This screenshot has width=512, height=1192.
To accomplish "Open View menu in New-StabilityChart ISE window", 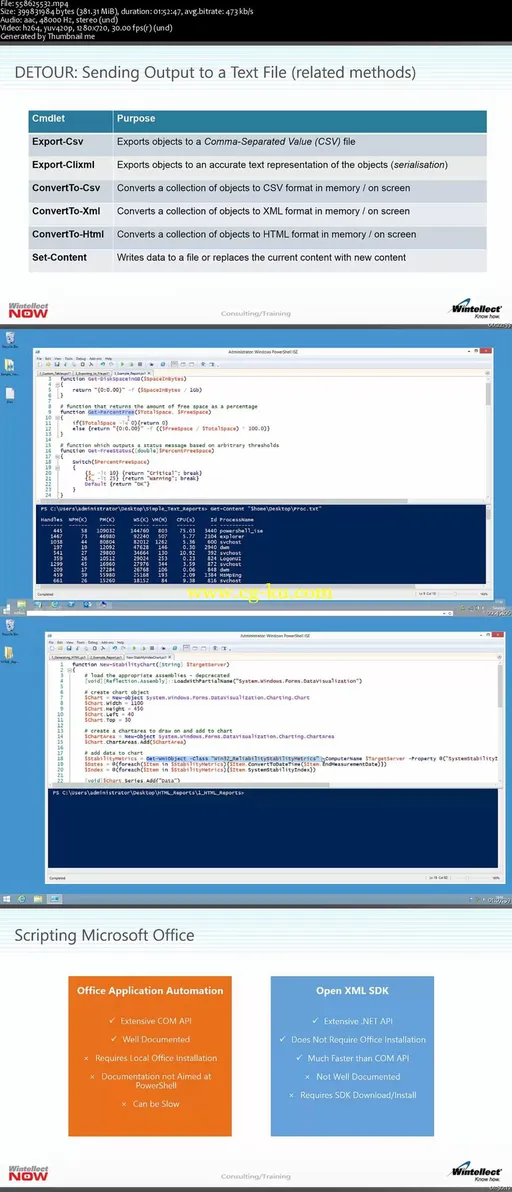I will (x=69, y=642).
